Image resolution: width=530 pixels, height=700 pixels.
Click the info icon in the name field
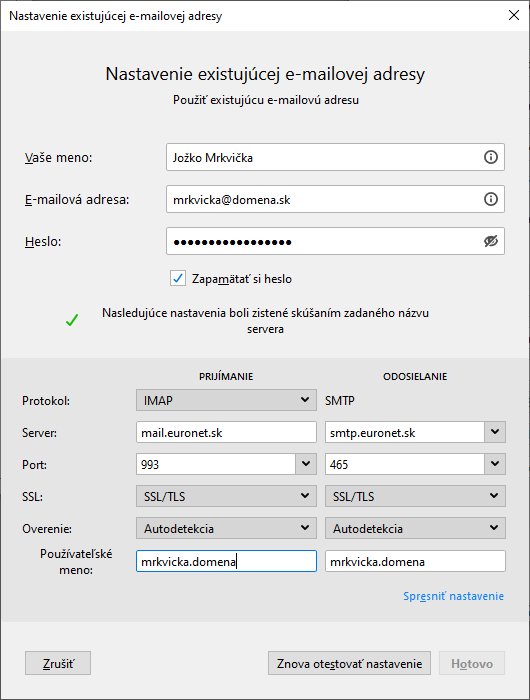[x=491, y=157]
